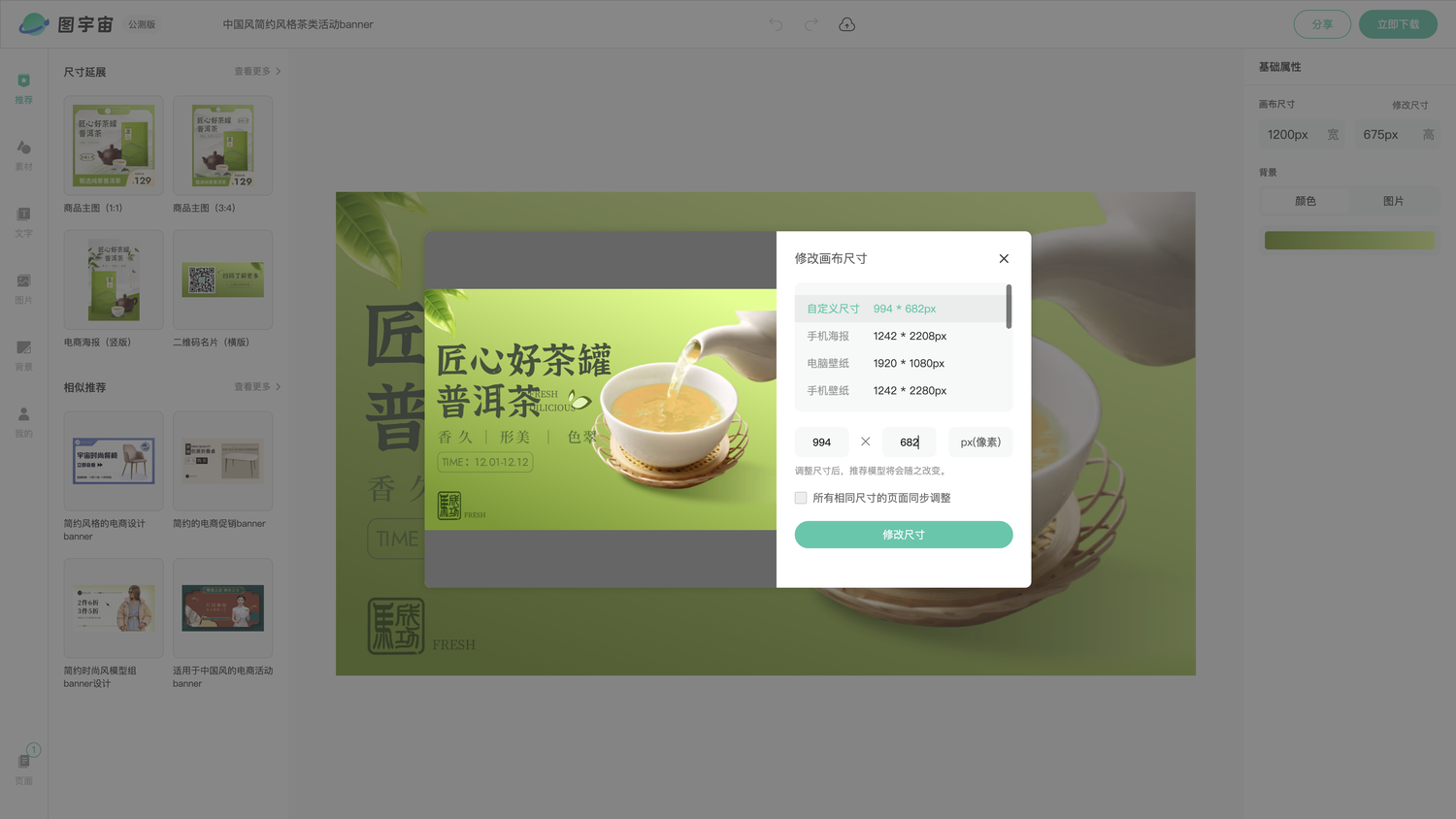
Task: Close the 修改画布尺寸 dialog
Action: click(x=1004, y=258)
